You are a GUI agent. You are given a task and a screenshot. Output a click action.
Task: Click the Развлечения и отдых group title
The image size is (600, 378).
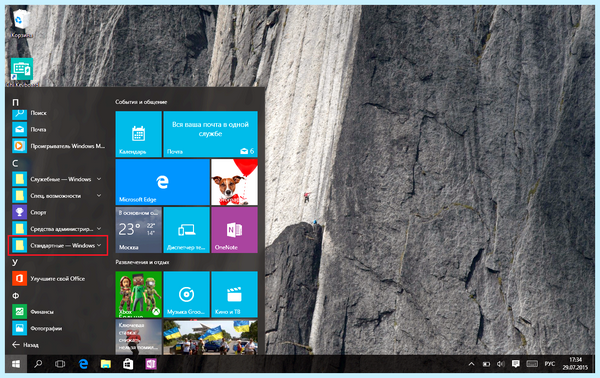[x=142, y=262]
